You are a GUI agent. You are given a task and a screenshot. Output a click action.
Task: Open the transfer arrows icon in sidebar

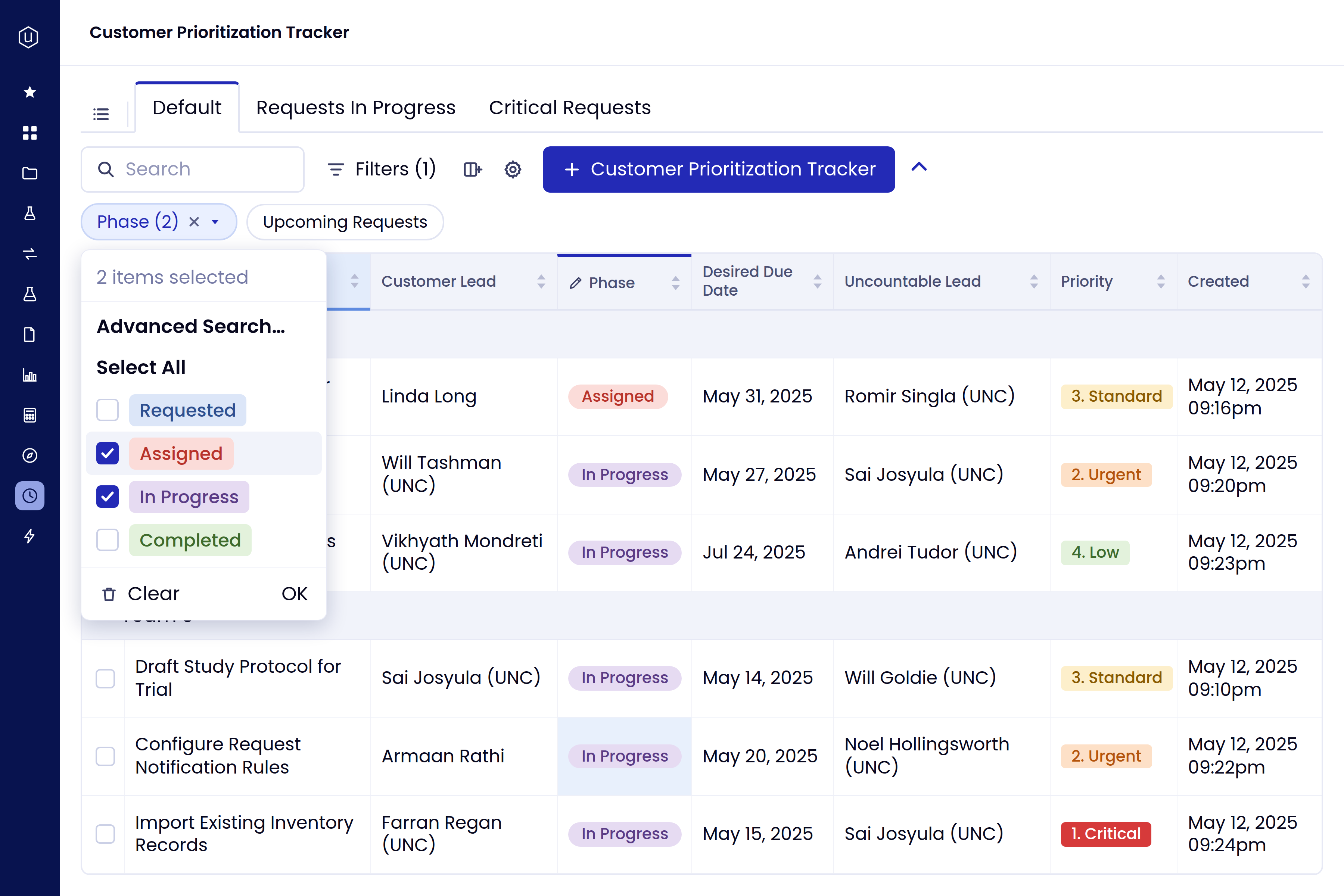pos(30,254)
